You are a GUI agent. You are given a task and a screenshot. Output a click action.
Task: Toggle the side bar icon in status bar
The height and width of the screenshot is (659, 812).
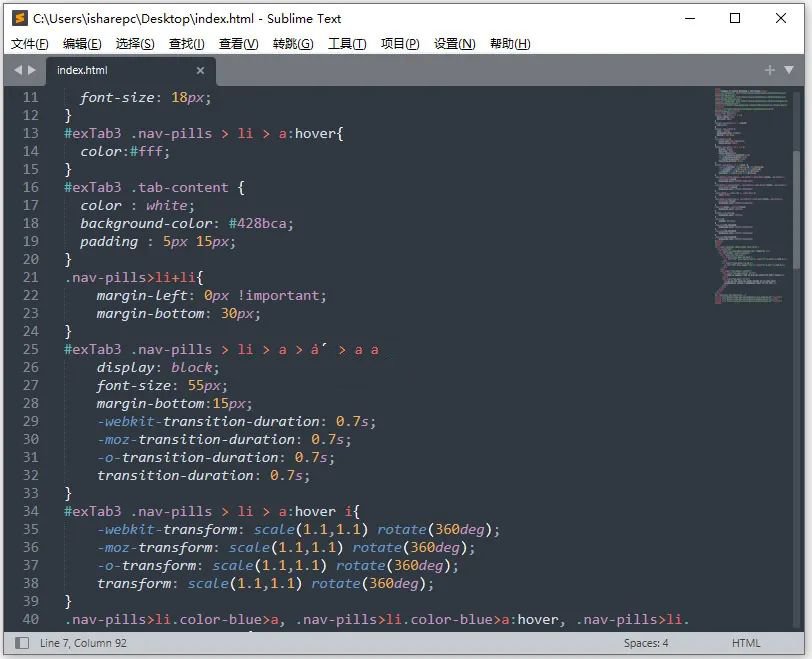coord(22,643)
